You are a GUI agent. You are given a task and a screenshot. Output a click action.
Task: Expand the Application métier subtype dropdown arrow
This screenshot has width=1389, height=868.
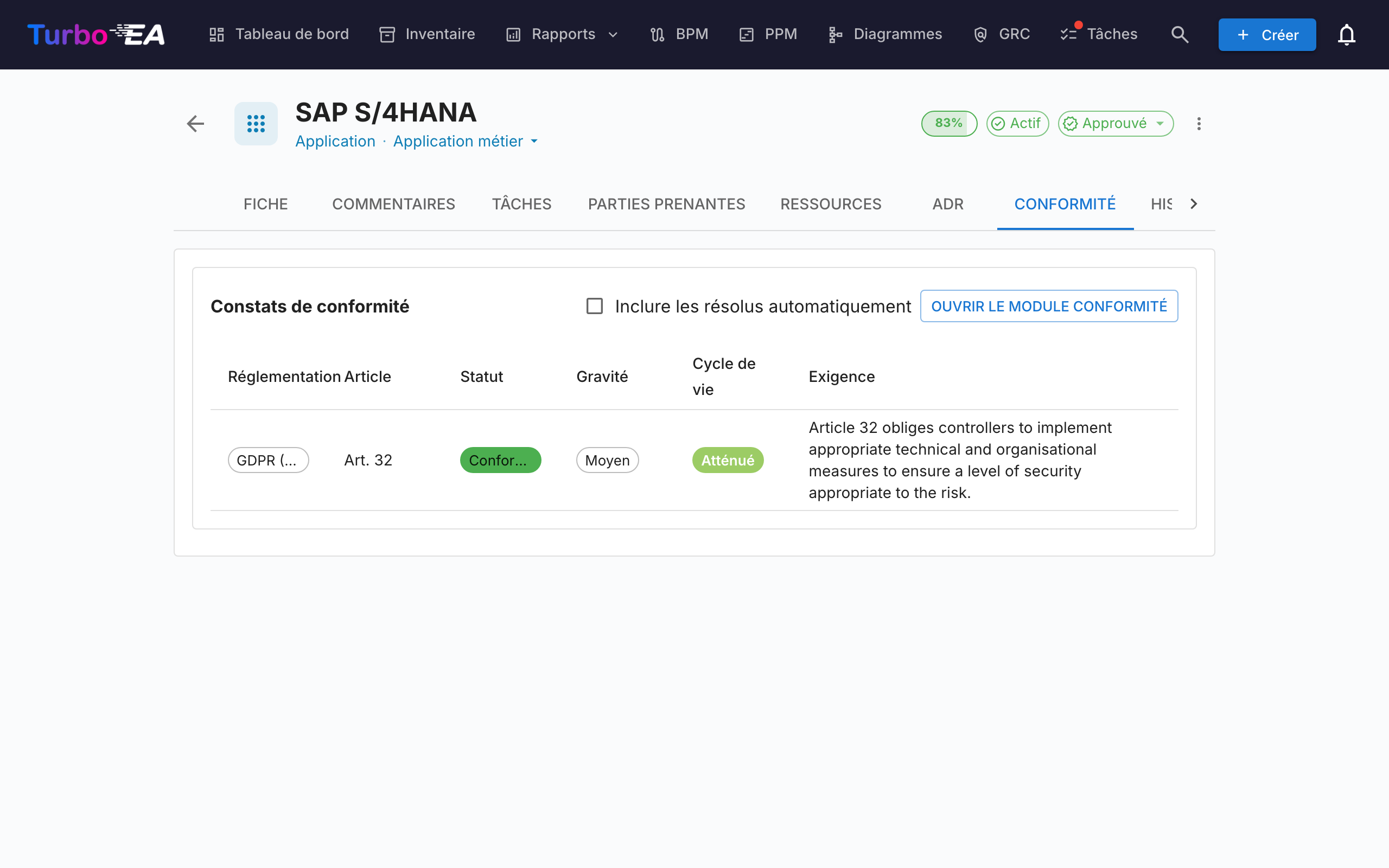coord(534,141)
